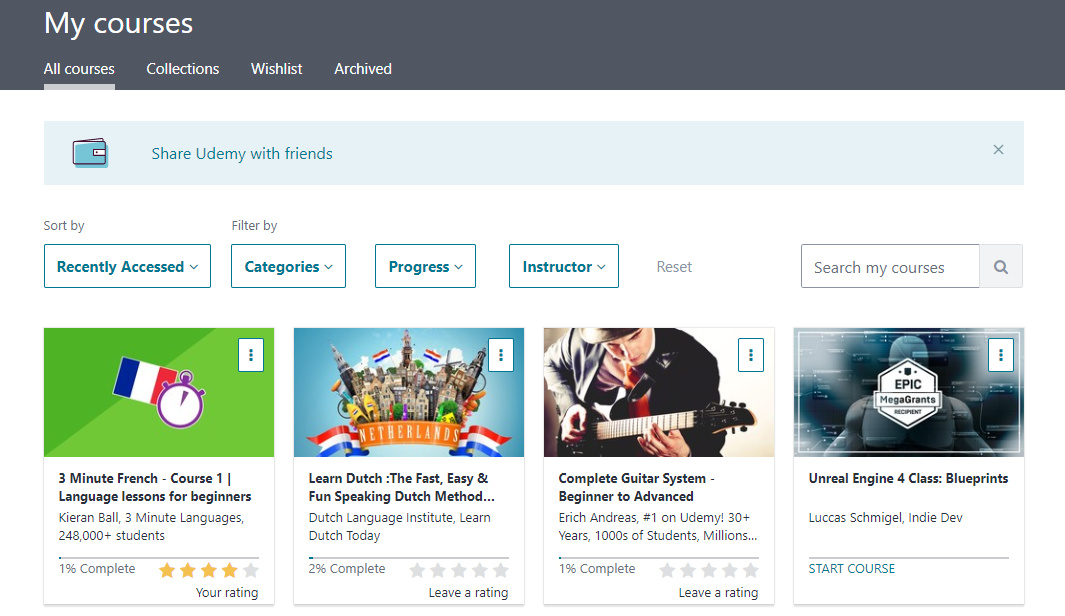Open the Categories filter dropdown
1065x616 pixels.
[x=288, y=267]
